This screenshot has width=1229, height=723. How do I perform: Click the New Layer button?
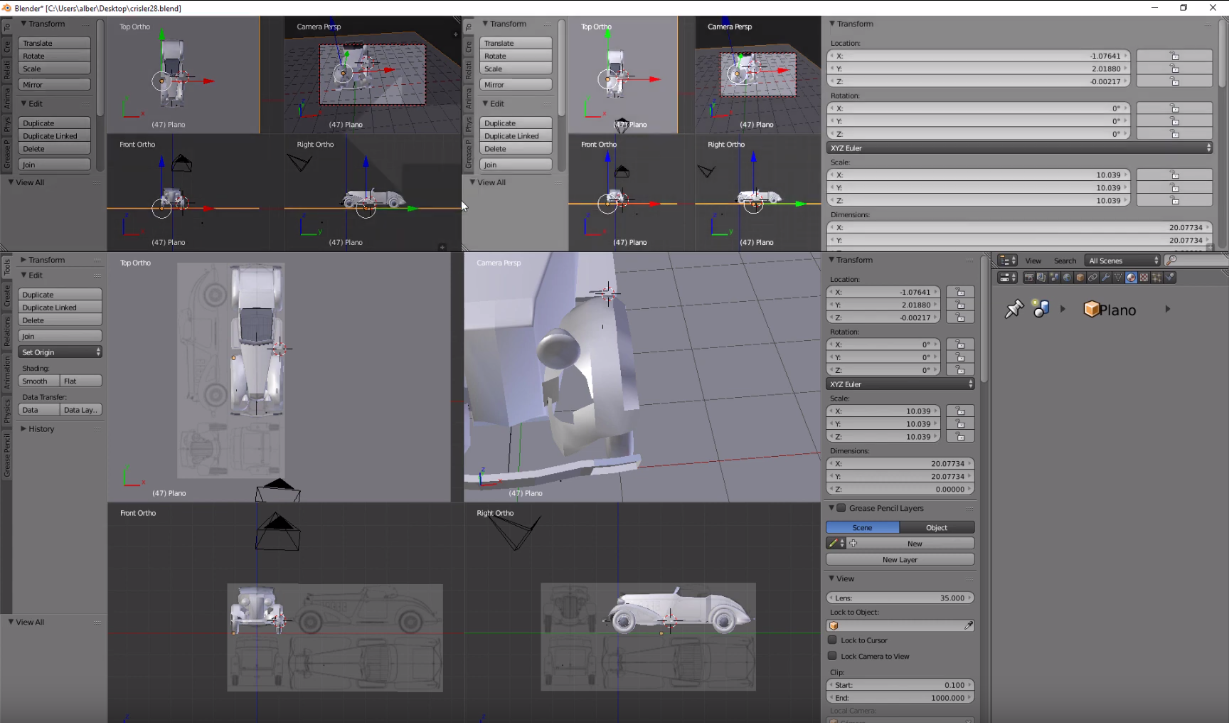point(900,559)
